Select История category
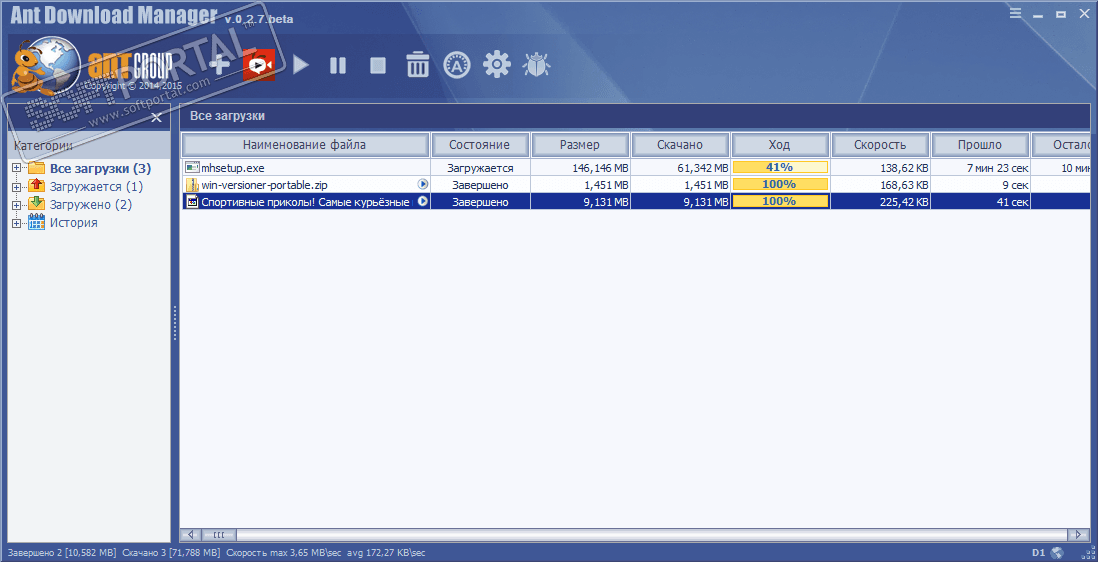Viewport: 1098px width, 562px height. click(x=74, y=223)
